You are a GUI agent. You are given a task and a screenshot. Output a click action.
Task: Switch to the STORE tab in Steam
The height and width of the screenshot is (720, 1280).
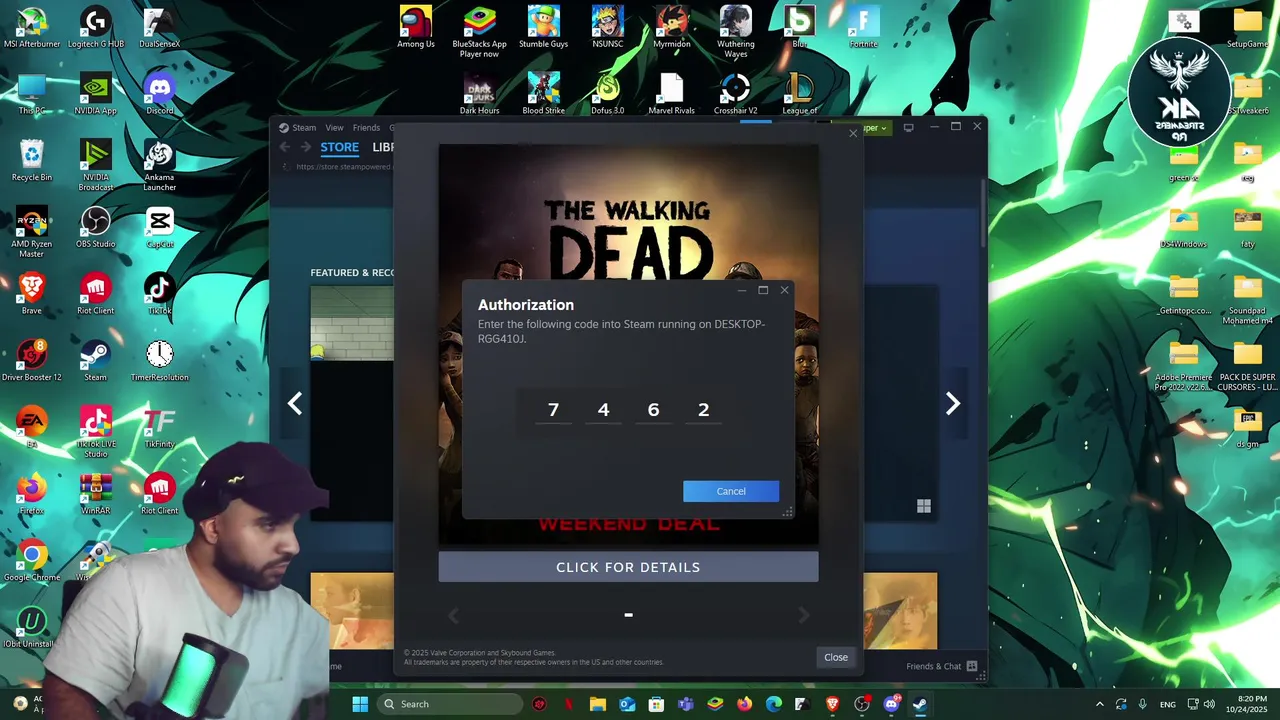[339, 147]
